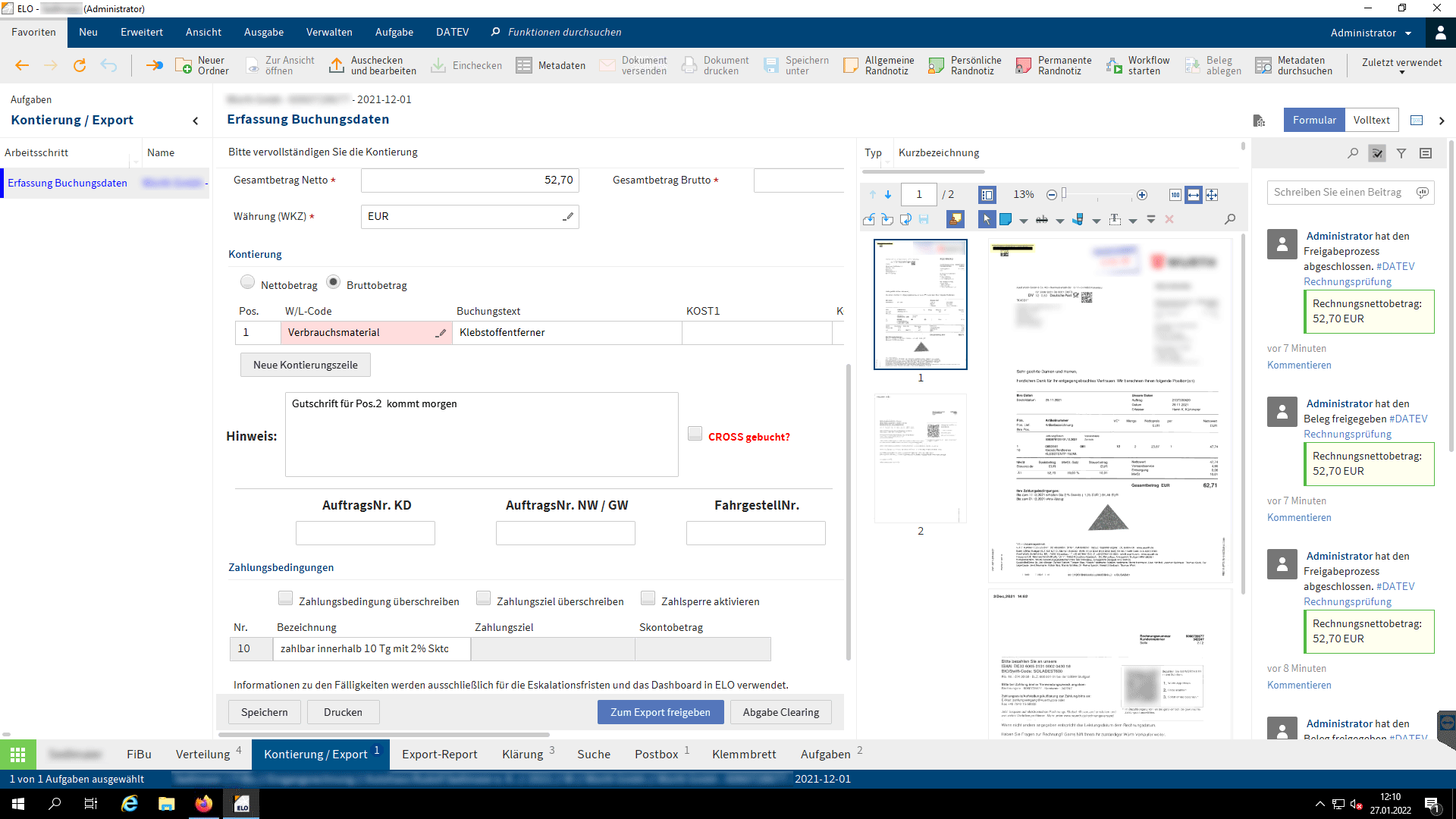Image resolution: width=1456 pixels, height=819 pixels.
Task: Click the fit whole page icon
Action: pyautogui.click(x=1212, y=195)
